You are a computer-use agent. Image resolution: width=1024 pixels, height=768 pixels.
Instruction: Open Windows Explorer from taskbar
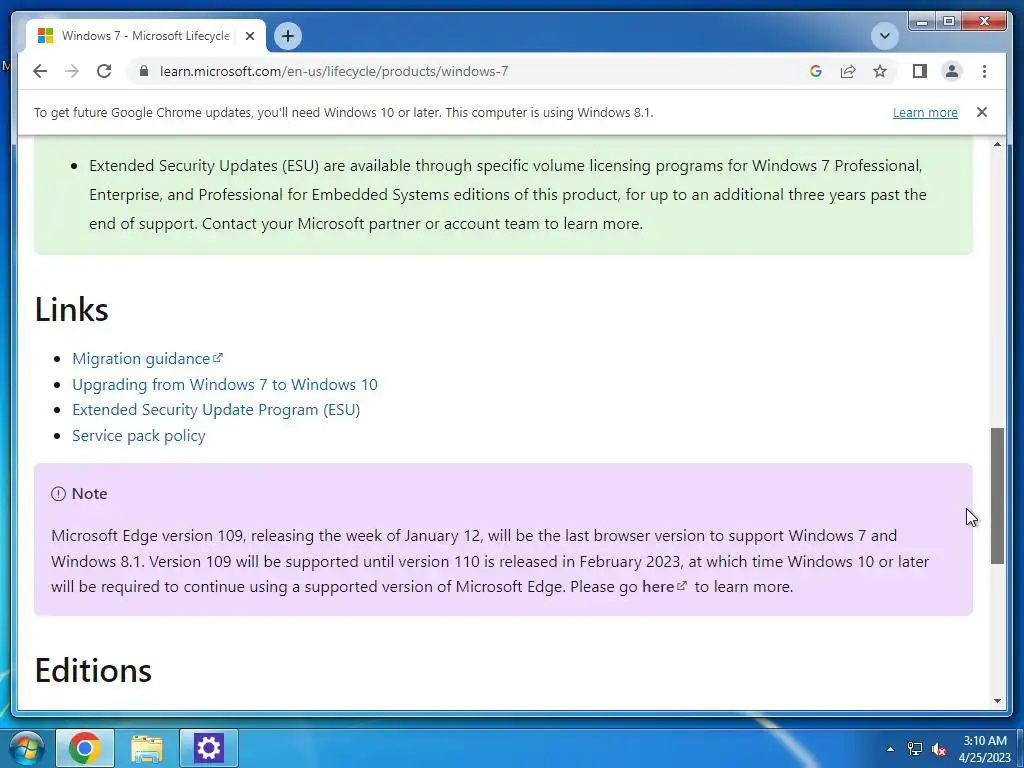click(147, 748)
